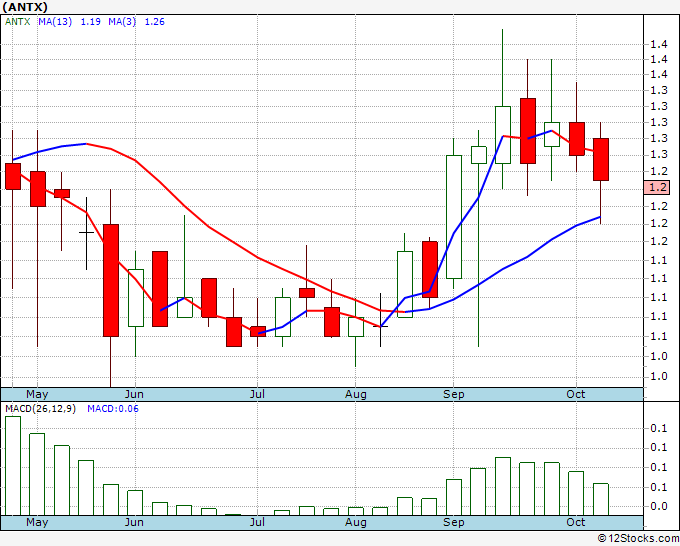Select the MA(3) legend label
Image resolution: width=680 pixels, height=546 pixels.
point(122,22)
